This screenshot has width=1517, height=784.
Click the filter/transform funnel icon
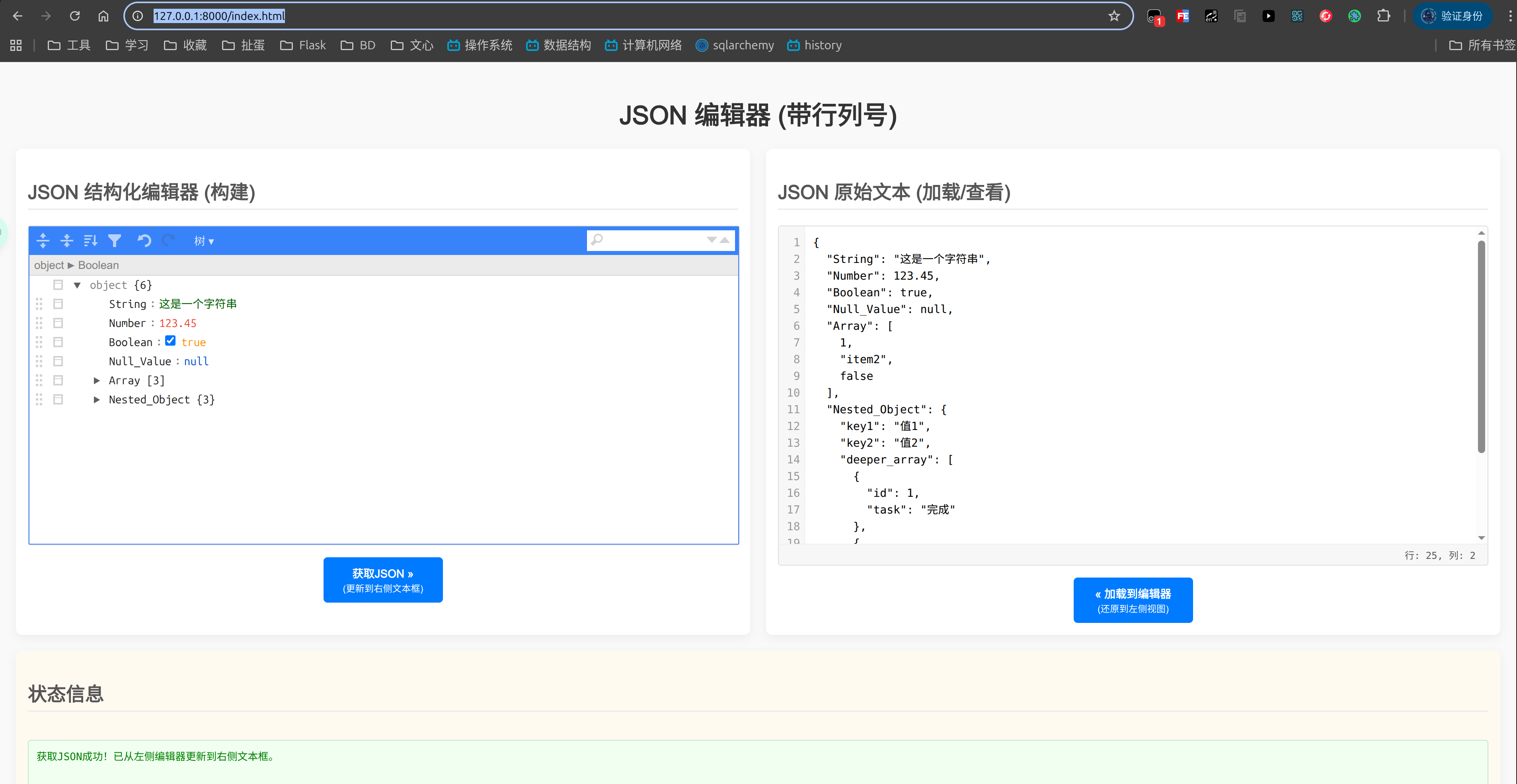coord(114,240)
